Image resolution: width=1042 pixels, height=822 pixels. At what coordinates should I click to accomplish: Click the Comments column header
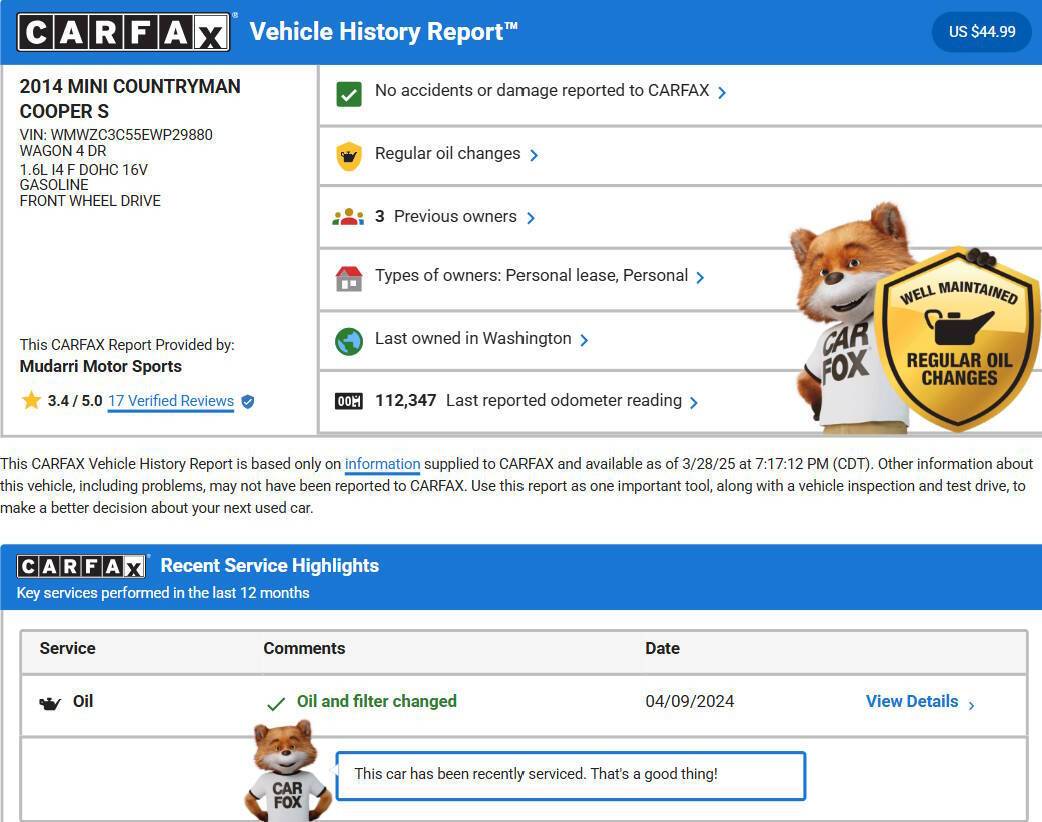point(304,648)
